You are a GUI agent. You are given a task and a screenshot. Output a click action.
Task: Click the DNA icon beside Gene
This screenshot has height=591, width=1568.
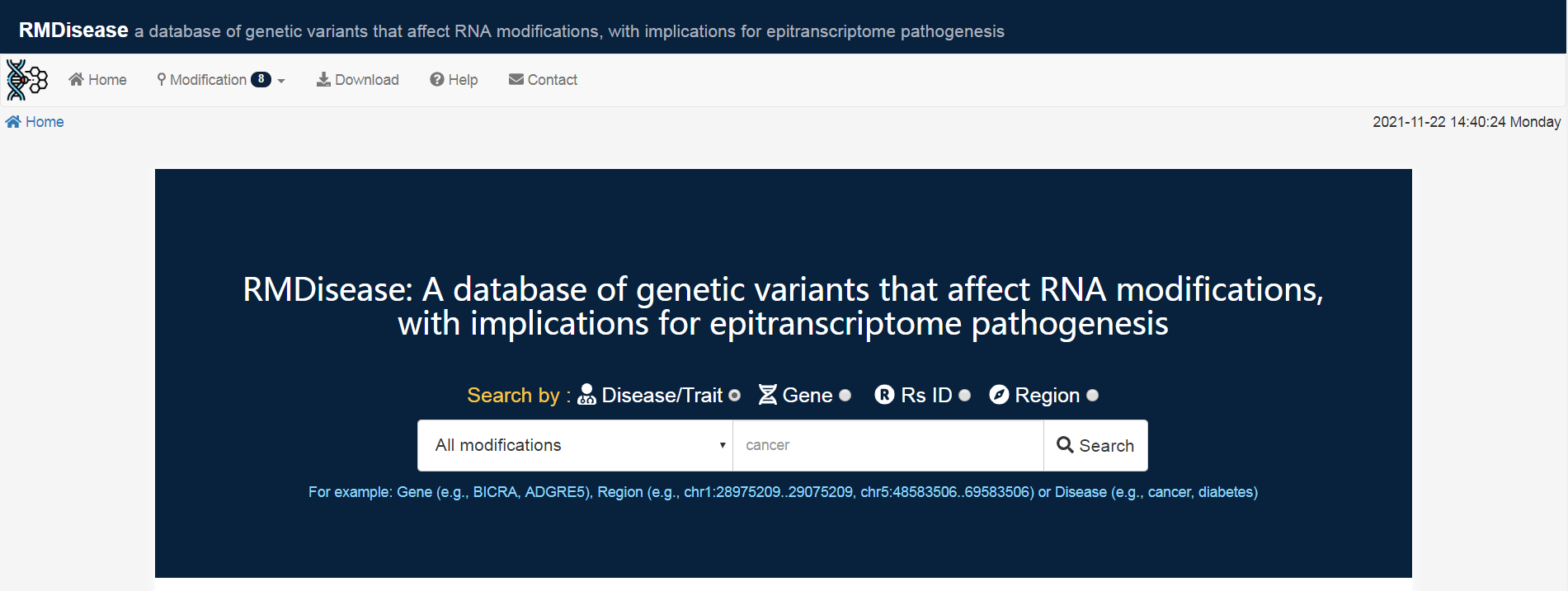[x=768, y=395]
